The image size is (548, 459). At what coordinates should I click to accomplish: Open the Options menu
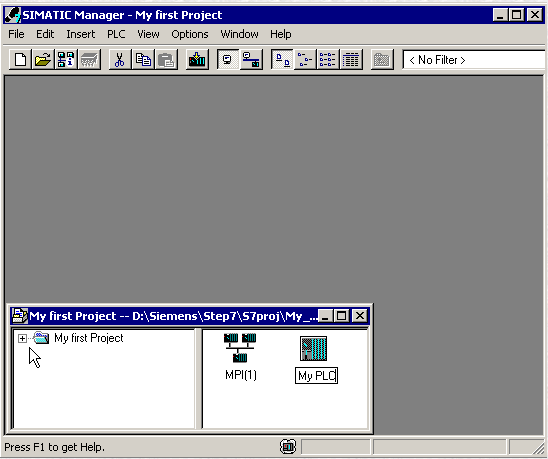(x=190, y=34)
